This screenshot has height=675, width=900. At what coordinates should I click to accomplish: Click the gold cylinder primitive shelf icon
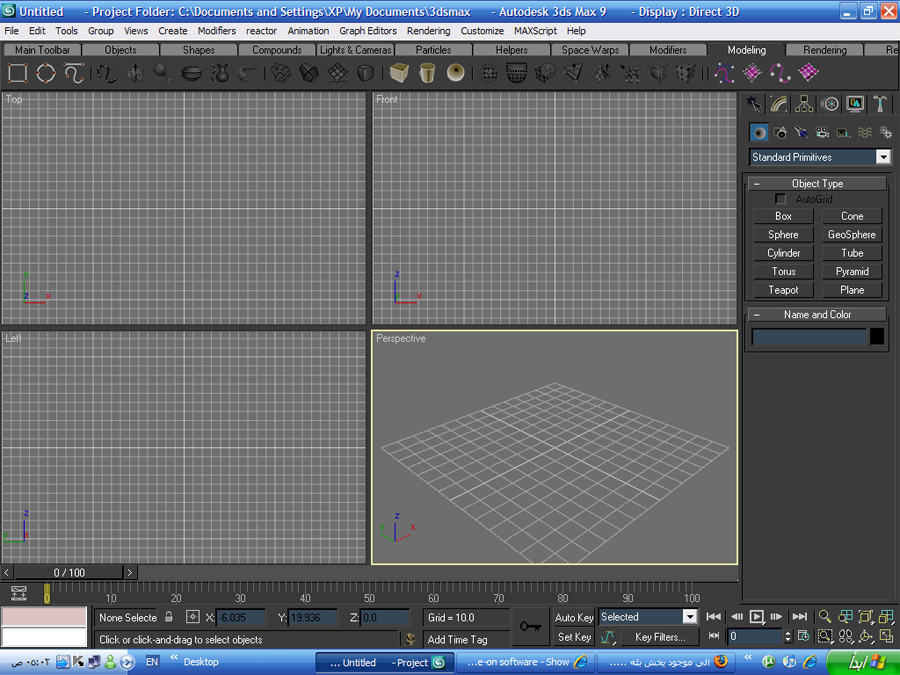click(x=427, y=73)
